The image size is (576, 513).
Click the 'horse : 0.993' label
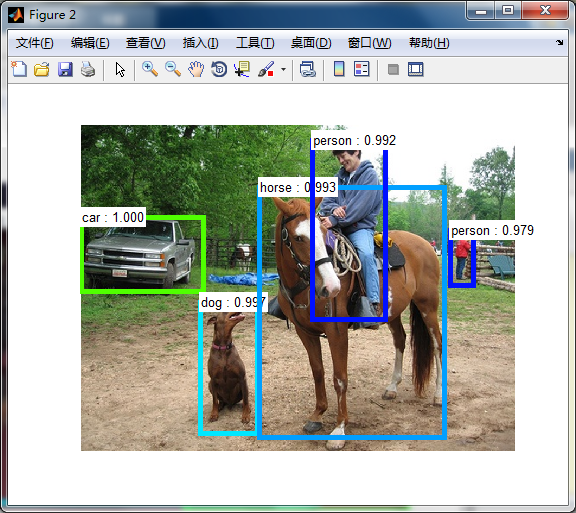pos(298,188)
